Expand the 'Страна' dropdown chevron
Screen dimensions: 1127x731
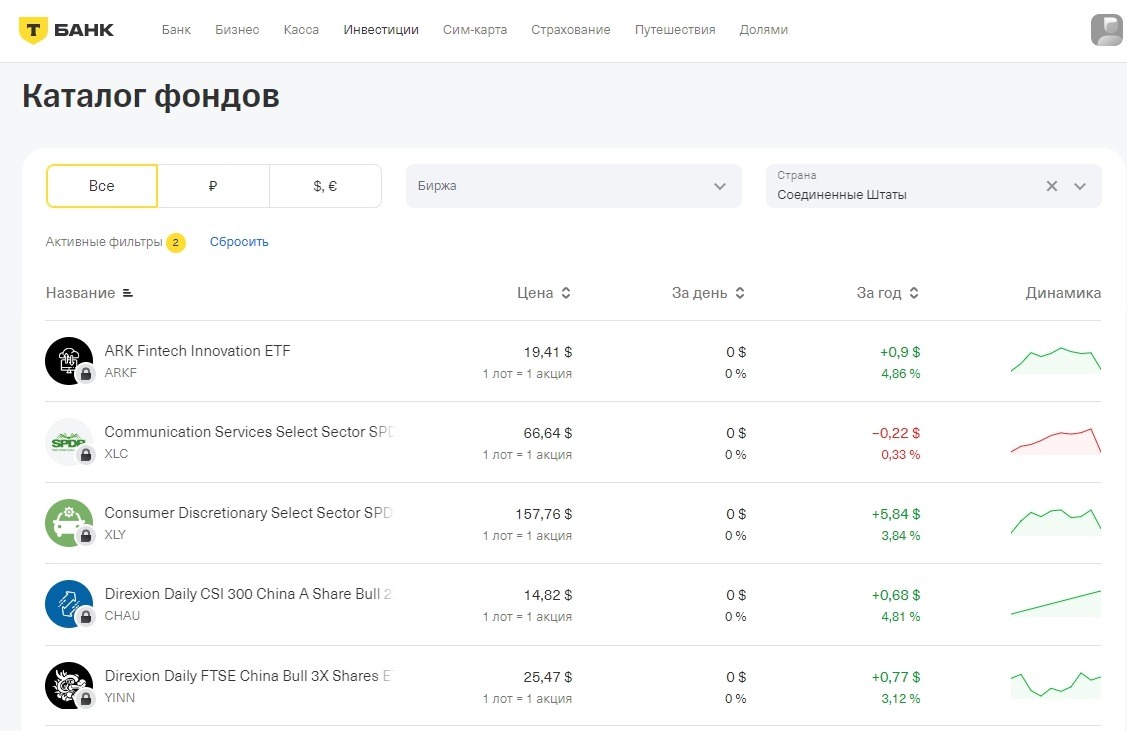pos(1080,186)
